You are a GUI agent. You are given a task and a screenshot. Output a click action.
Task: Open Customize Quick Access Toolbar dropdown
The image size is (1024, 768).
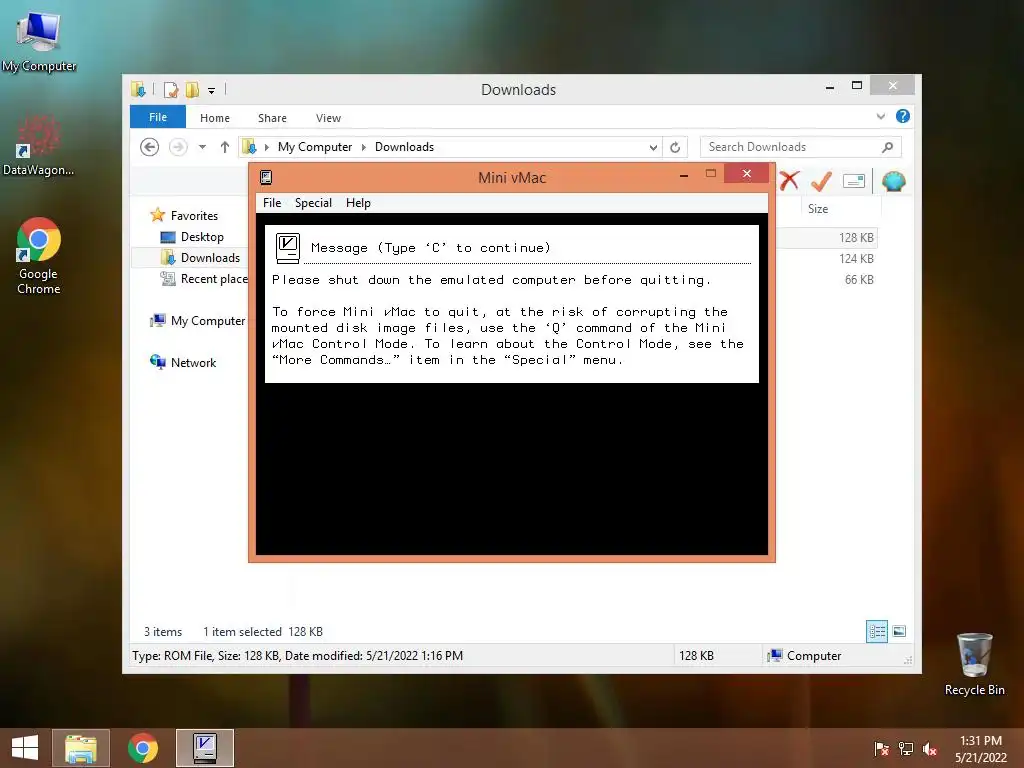[212, 91]
